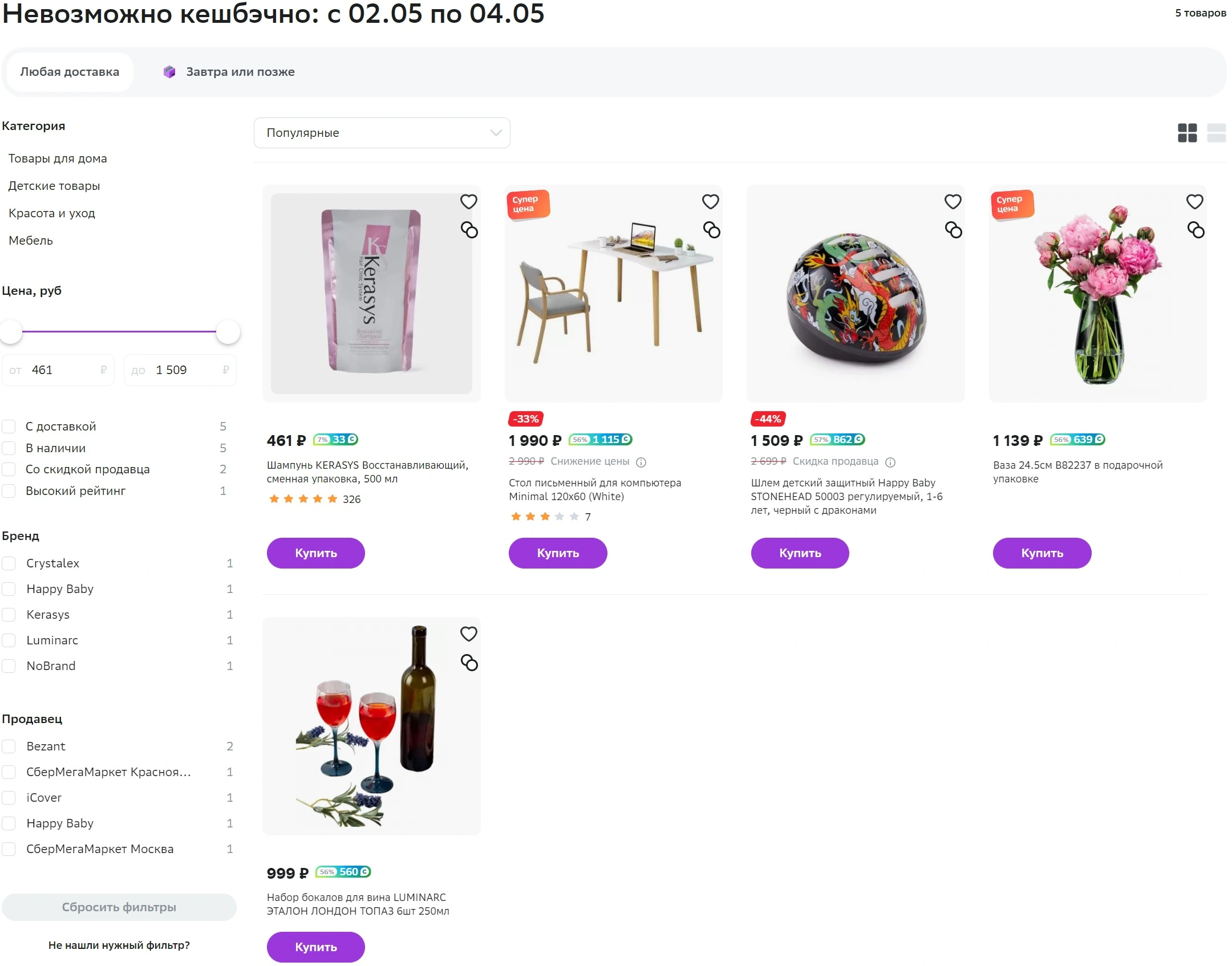This screenshot has width=1232, height=966.
Task: Compare the Minimal writing desk icon
Action: [x=711, y=230]
